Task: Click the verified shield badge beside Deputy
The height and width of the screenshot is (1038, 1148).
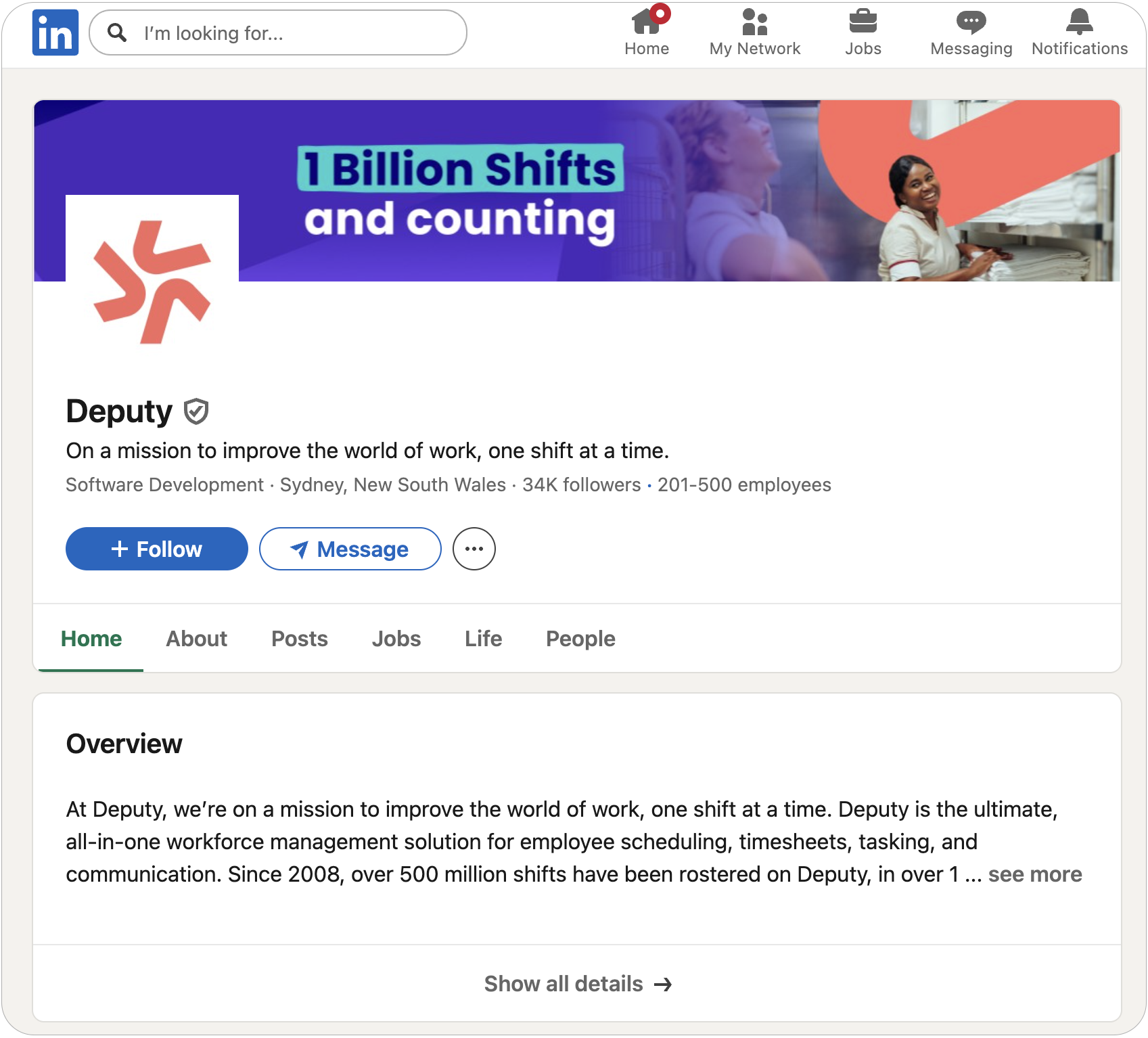Action: pos(196,411)
